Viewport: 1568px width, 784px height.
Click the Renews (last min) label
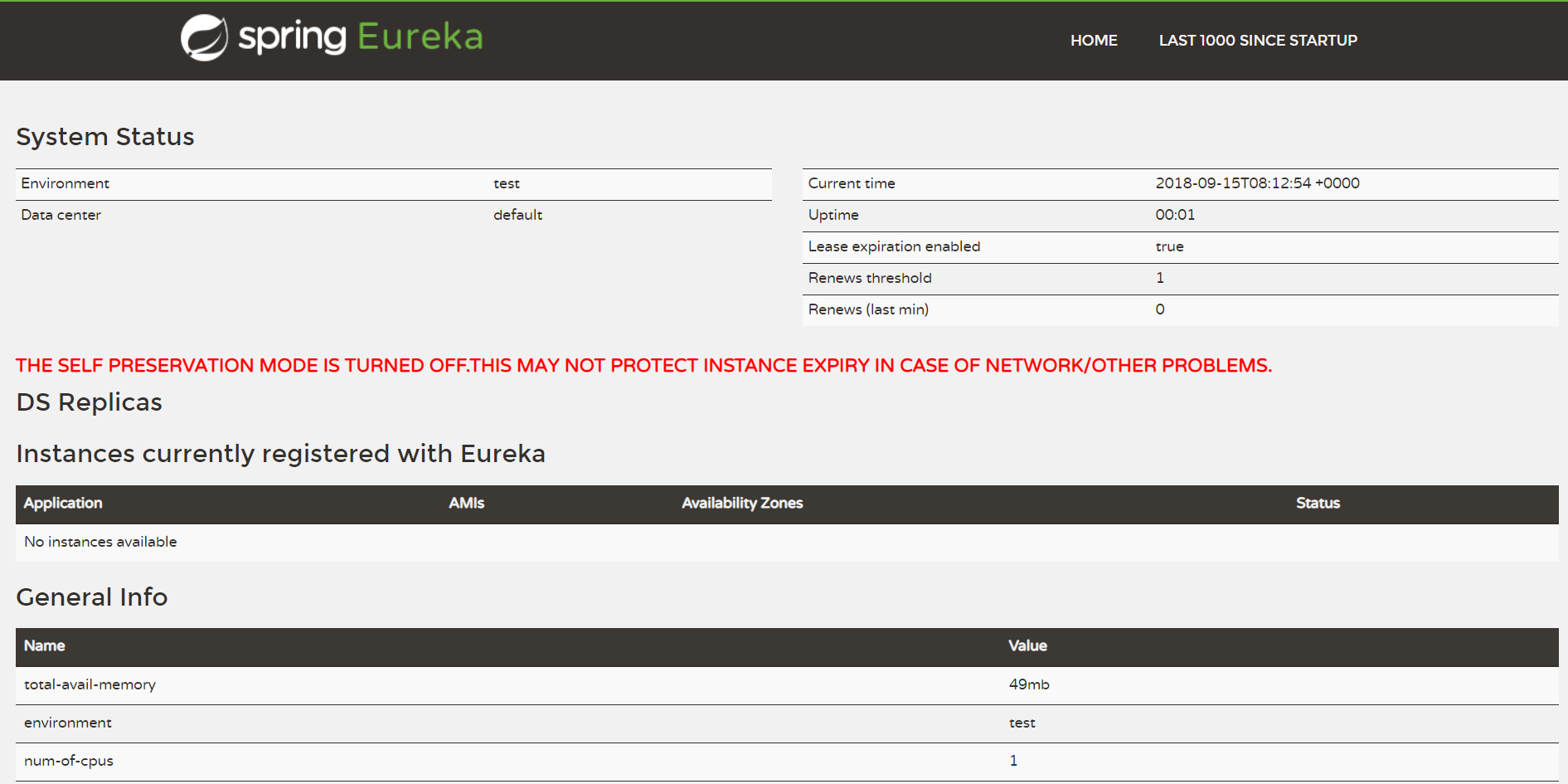(868, 309)
